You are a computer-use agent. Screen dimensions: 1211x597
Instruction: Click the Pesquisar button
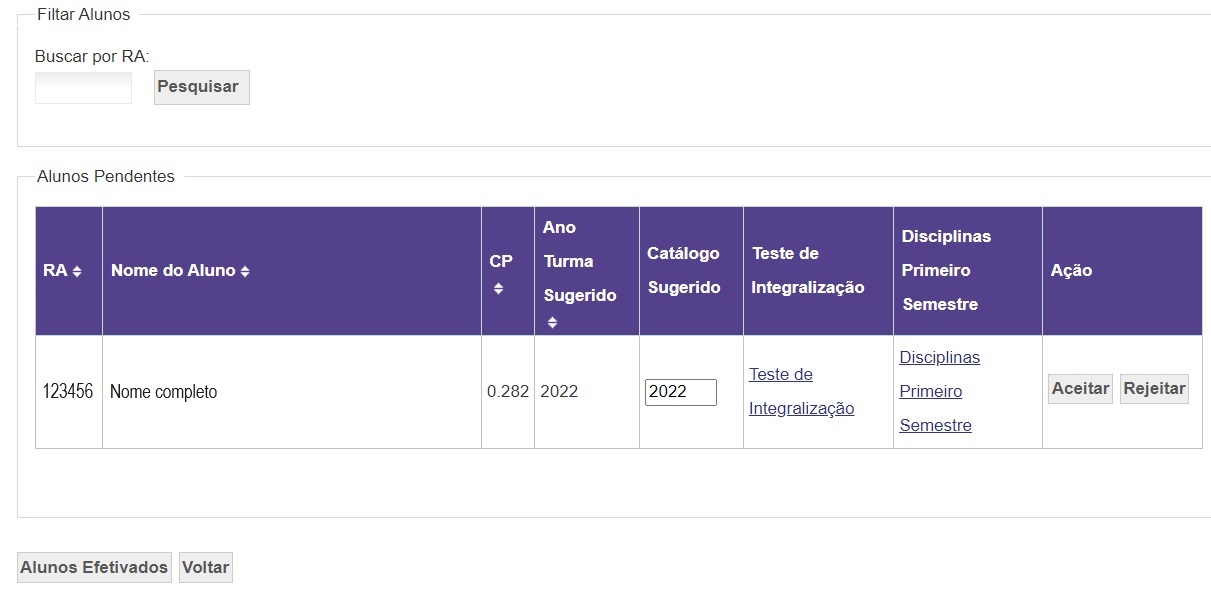coord(201,87)
